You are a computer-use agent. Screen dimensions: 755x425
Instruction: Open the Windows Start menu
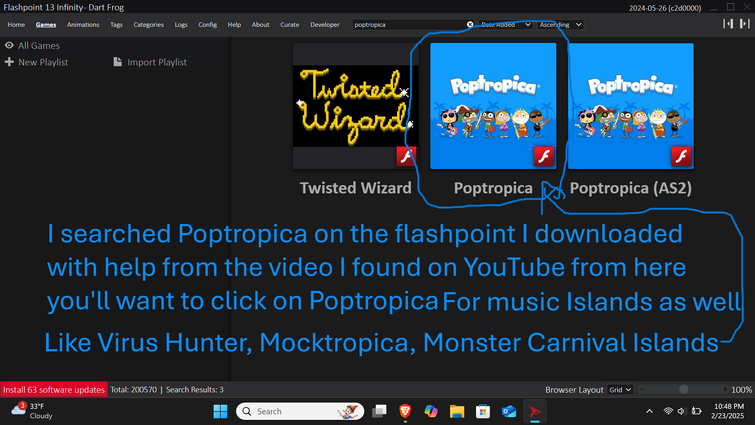(221, 412)
